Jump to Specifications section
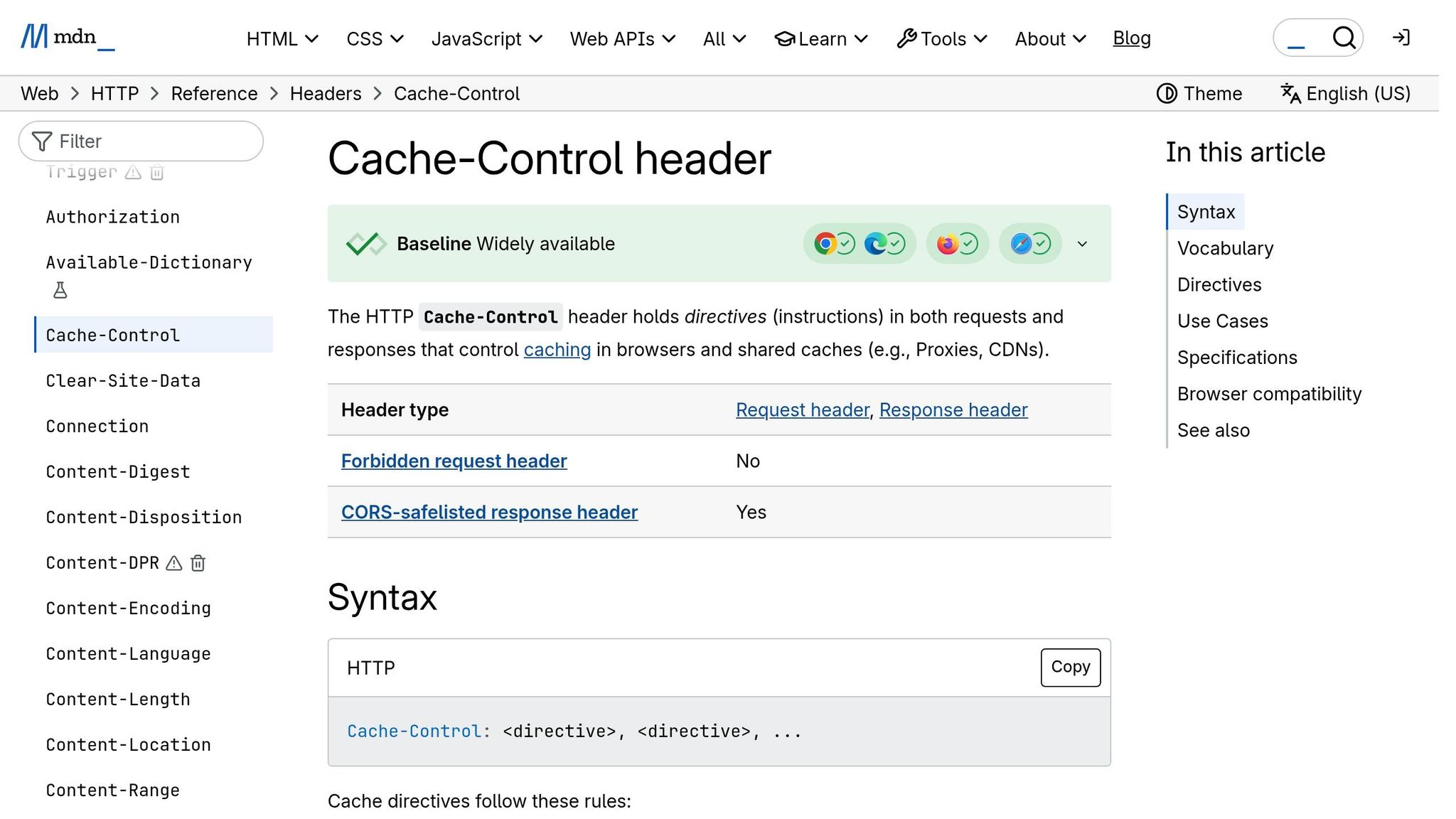 pos(1237,358)
